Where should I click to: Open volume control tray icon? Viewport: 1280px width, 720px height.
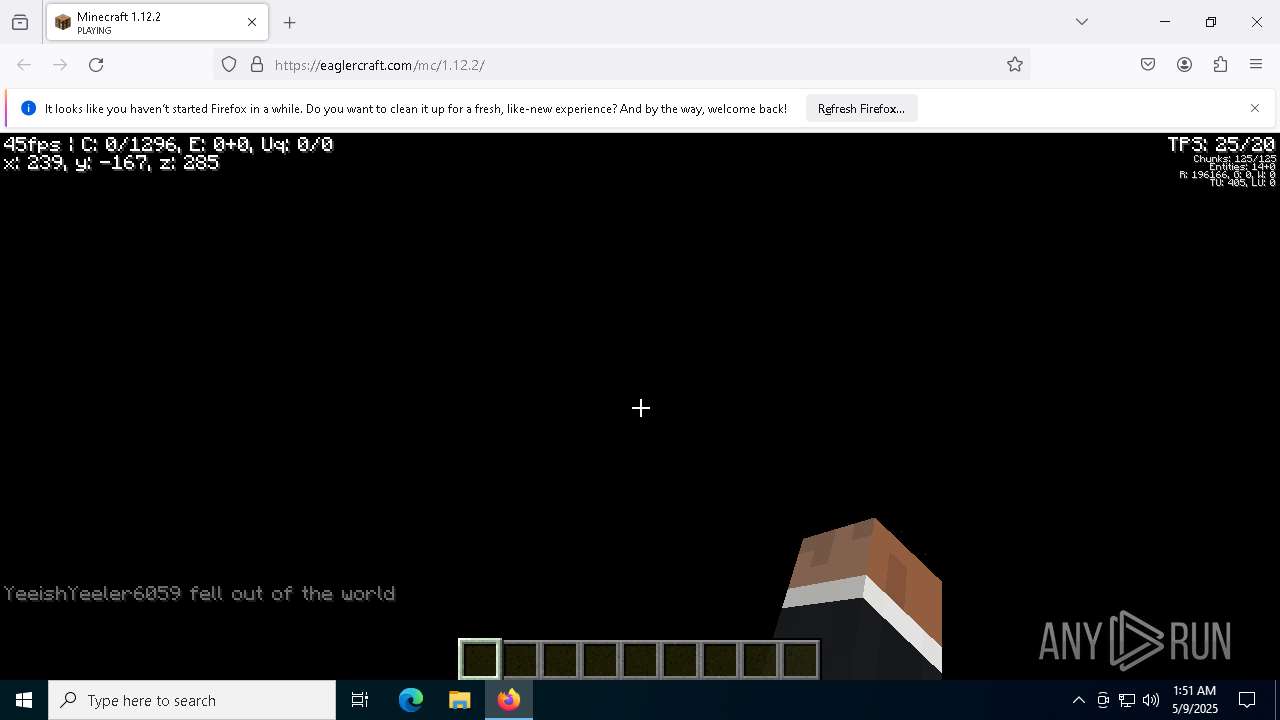coord(1151,700)
